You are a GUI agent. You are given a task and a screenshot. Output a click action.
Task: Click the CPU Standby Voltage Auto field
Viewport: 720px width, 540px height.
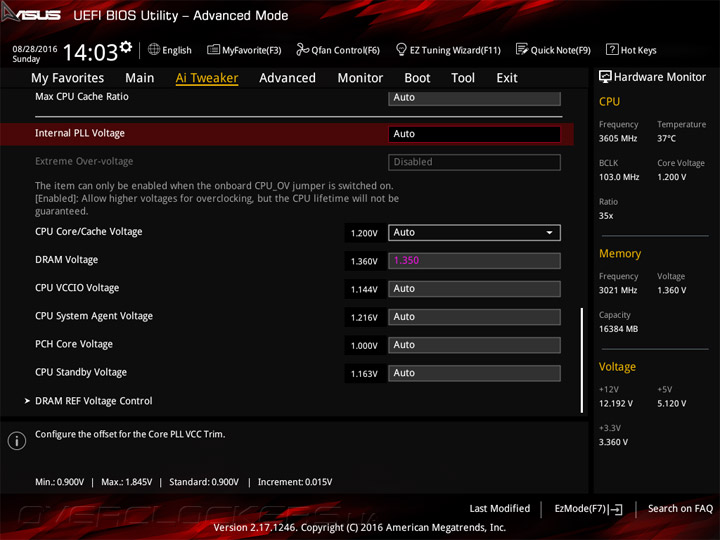point(474,373)
